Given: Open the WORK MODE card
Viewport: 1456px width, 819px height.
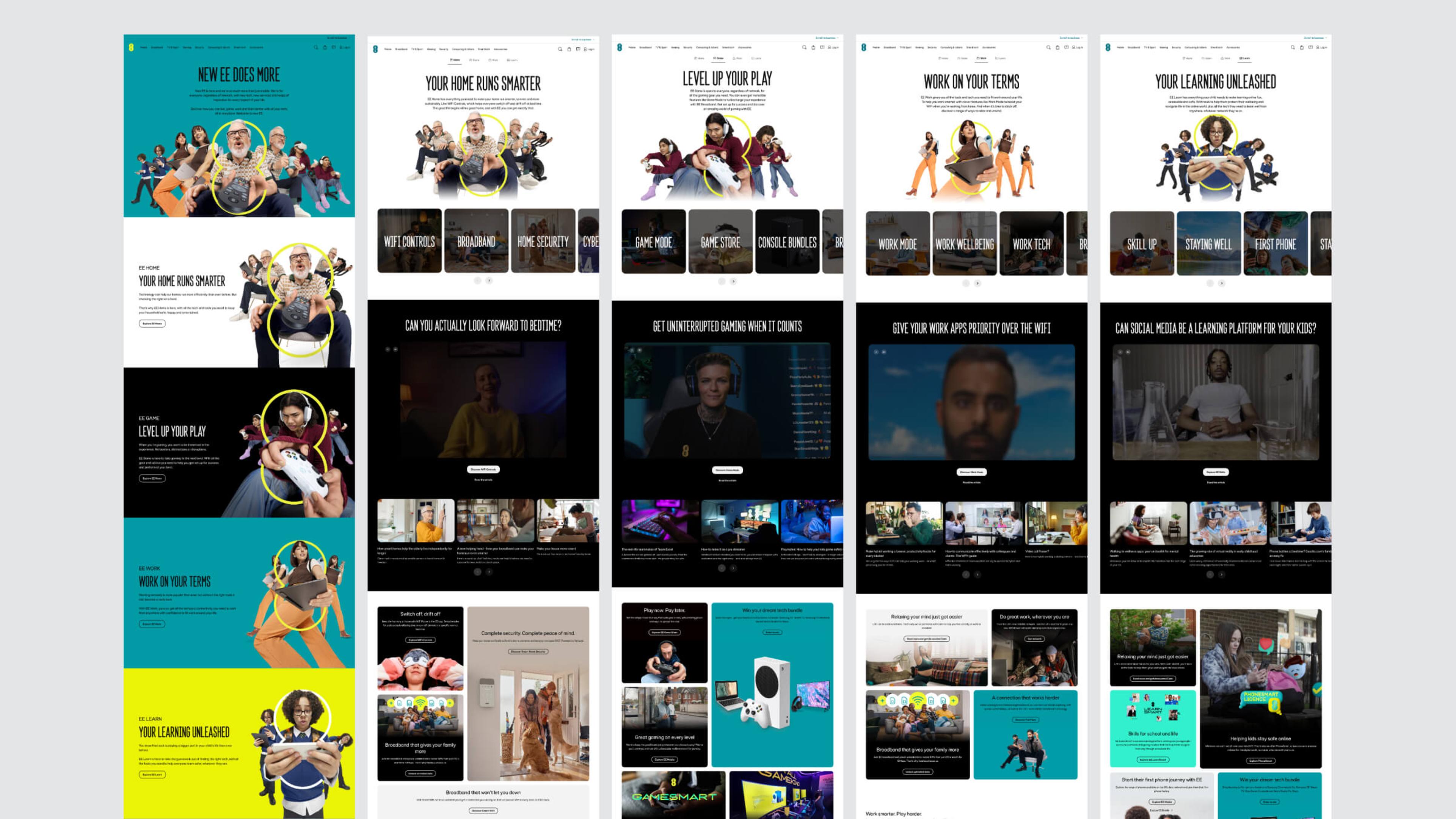Looking at the screenshot, I should pyautogui.click(x=897, y=243).
